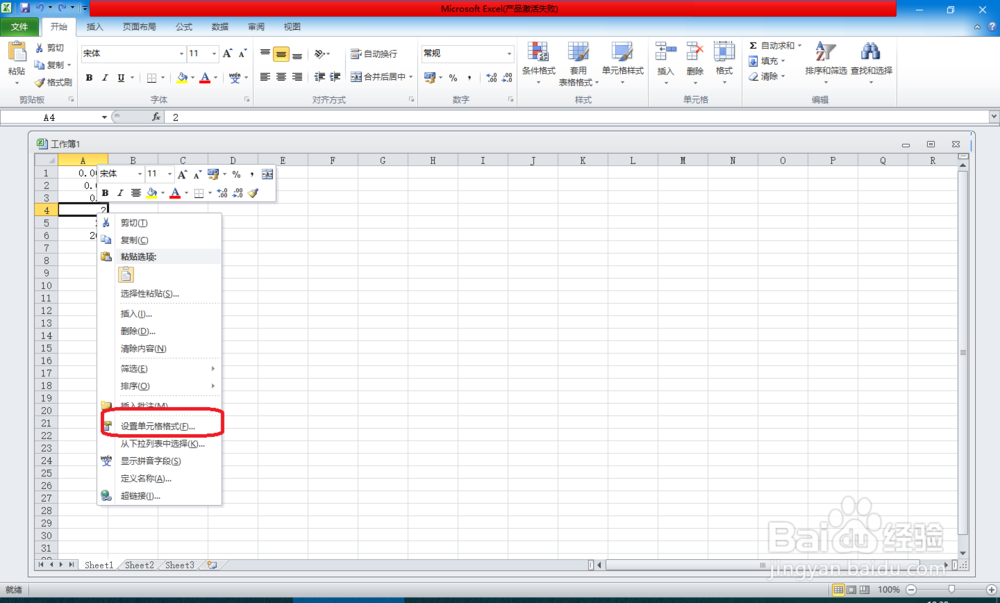Click the ribbon red font color icon
The width and height of the screenshot is (1000, 603).
(205, 78)
